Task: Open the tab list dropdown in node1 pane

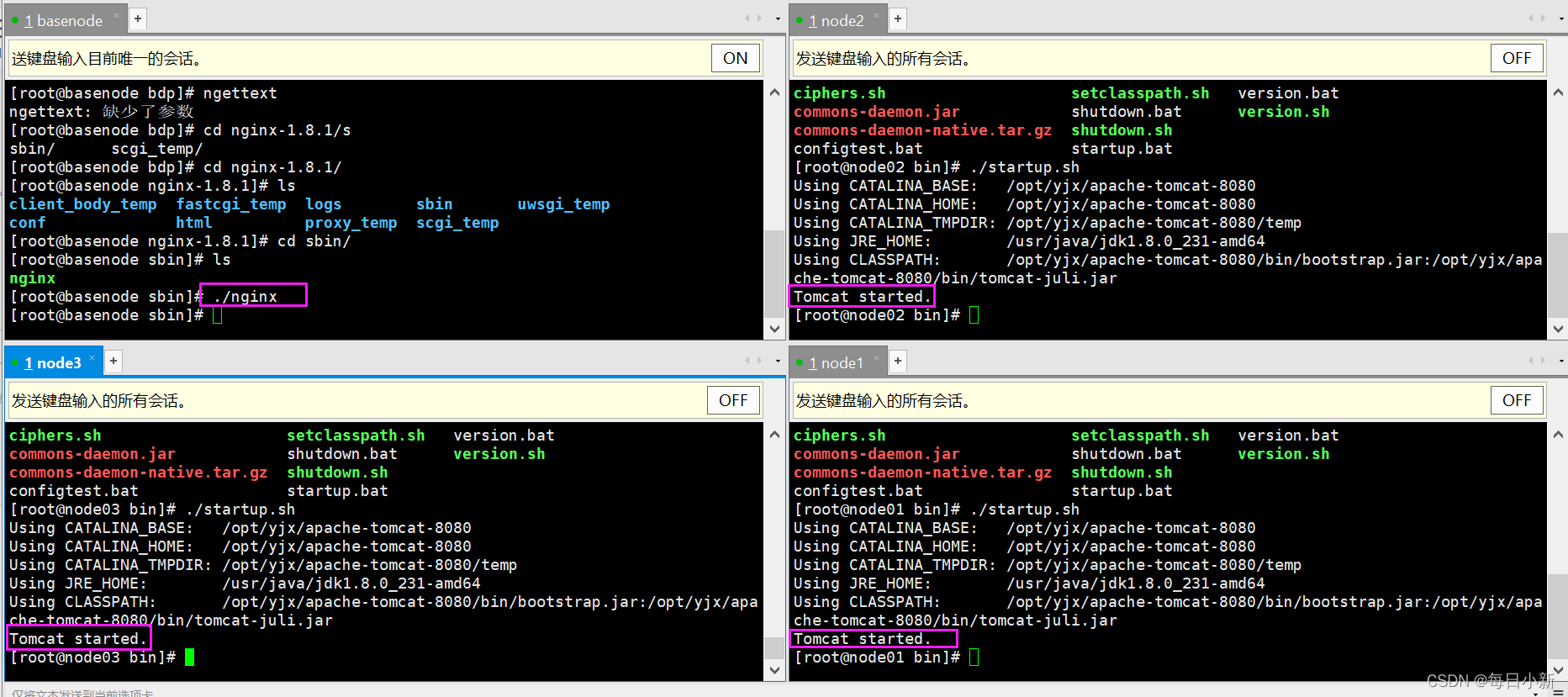Action: pos(1561,361)
